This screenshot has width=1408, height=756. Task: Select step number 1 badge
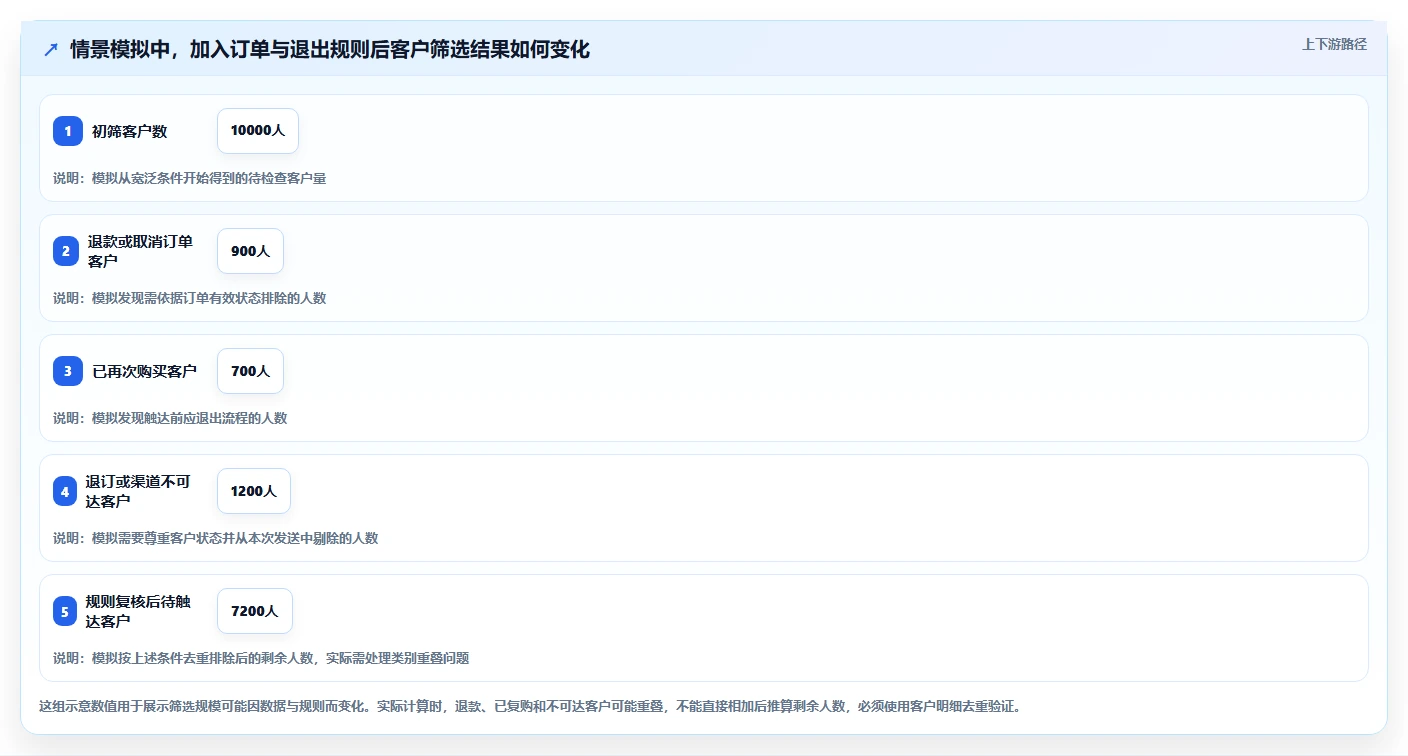(68, 131)
